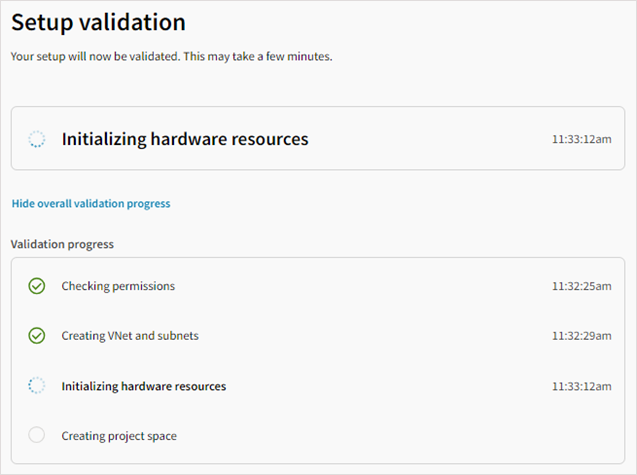Click the top status card's empty area
This screenshot has width=637, height=475.
(427, 139)
